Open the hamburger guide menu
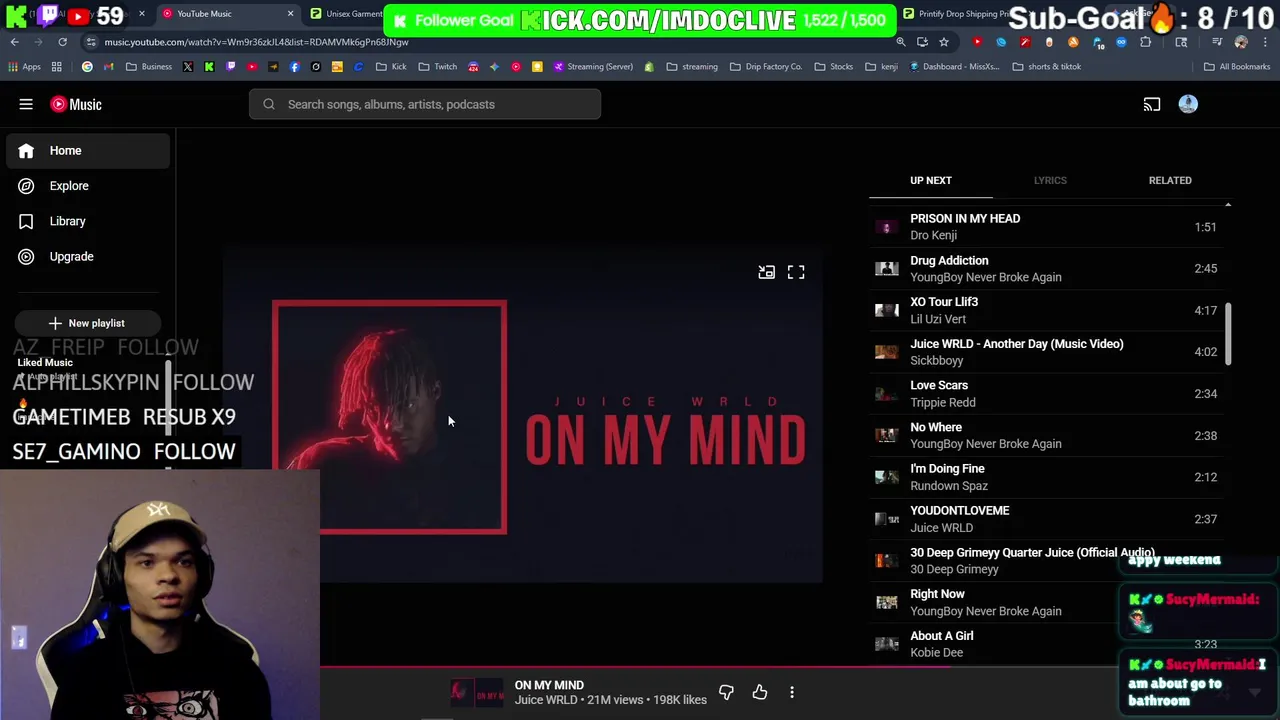The height and width of the screenshot is (720, 1280). coord(26,104)
